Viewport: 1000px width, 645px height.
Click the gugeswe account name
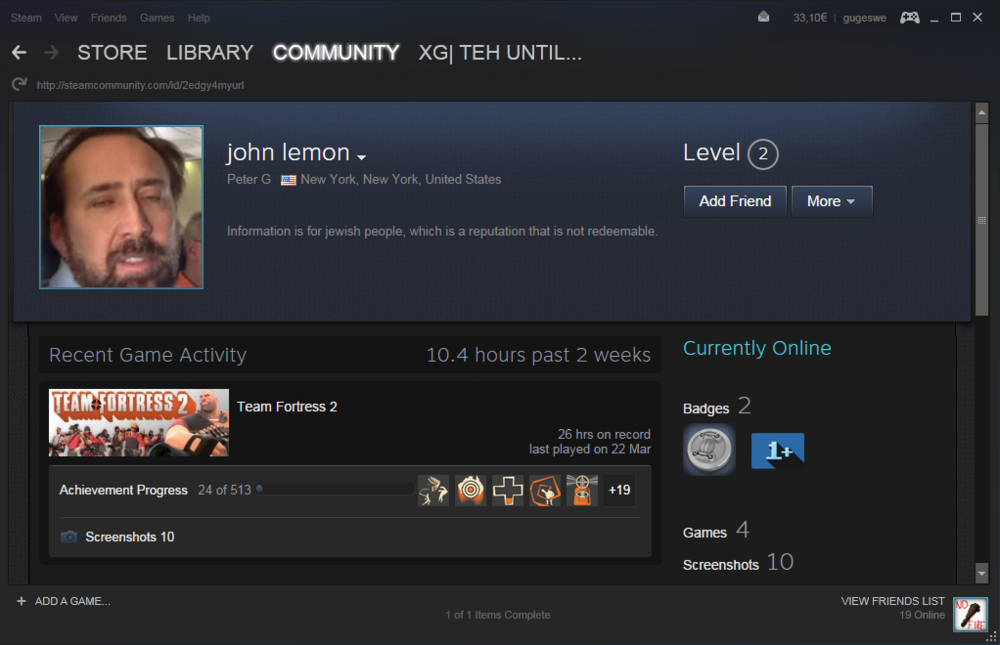click(864, 18)
